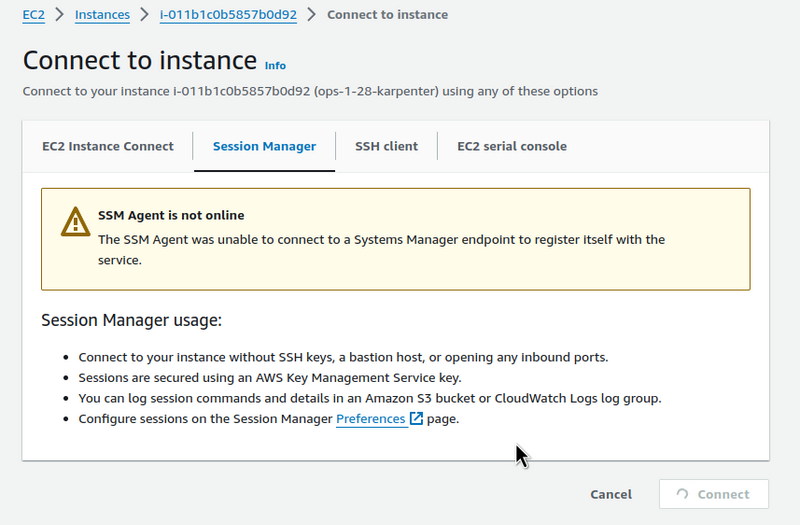
Task: Click the Cancel button
Action: 611,494
